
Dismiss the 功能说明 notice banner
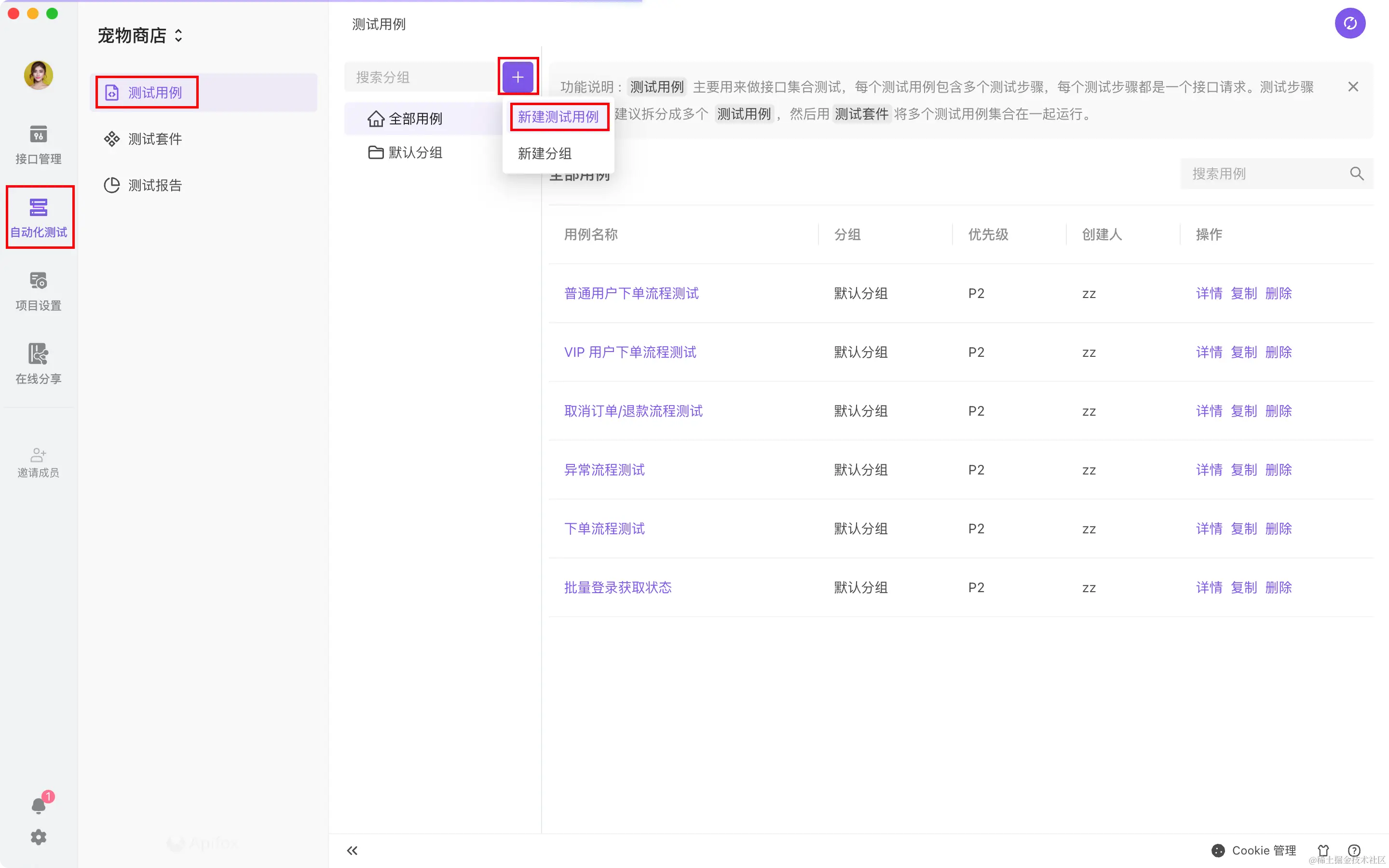1353,87
